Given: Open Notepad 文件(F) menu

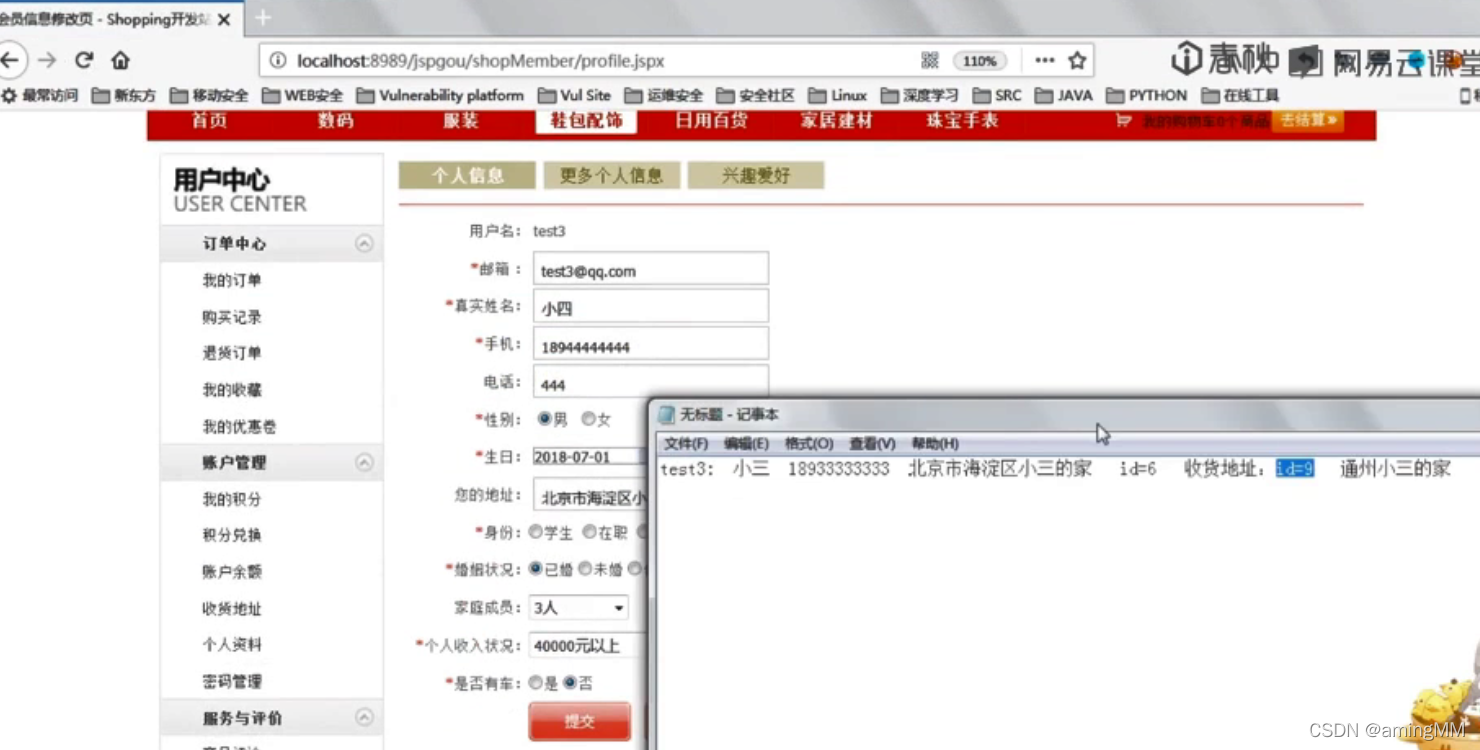Looking at the screenshot, I should point(686,443).
